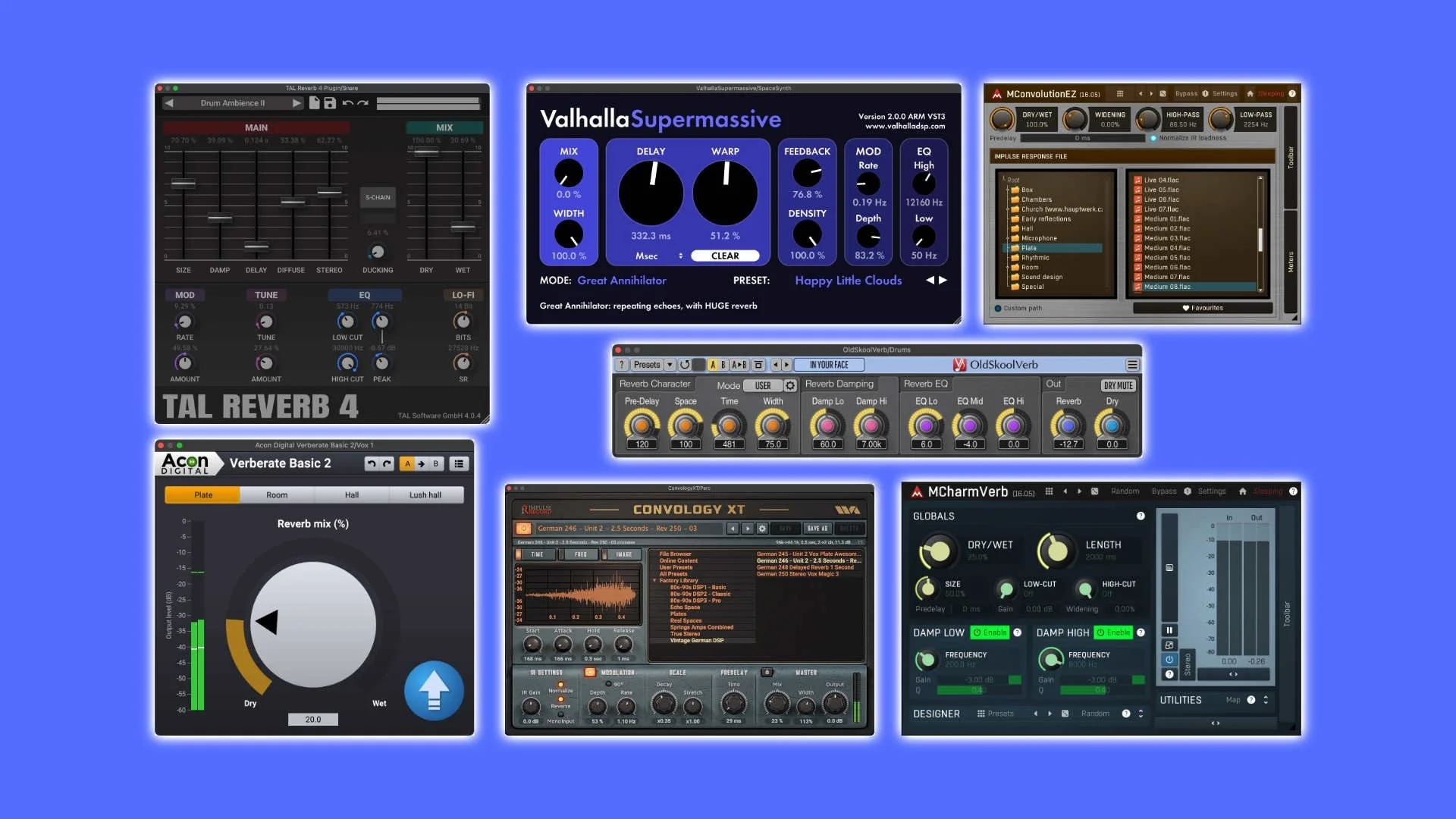Click the SIZE fader in TAL Reverb

[x=184, y=184]
